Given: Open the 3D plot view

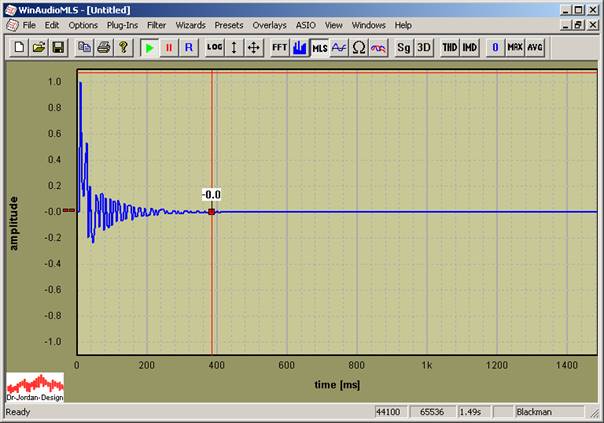Looking at the screenshot, I should [x=423, y=47].
